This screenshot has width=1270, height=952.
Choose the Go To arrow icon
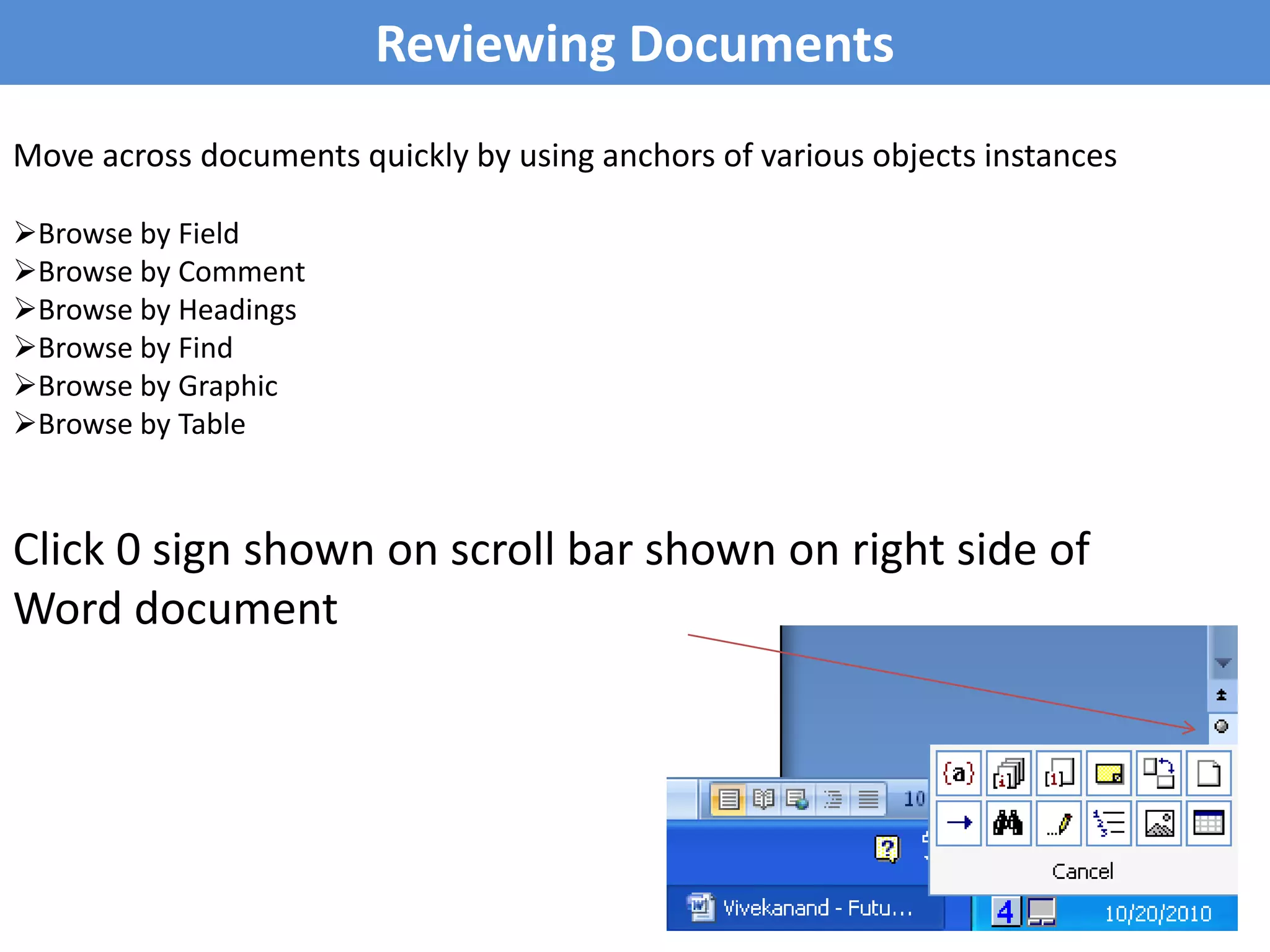959,823
